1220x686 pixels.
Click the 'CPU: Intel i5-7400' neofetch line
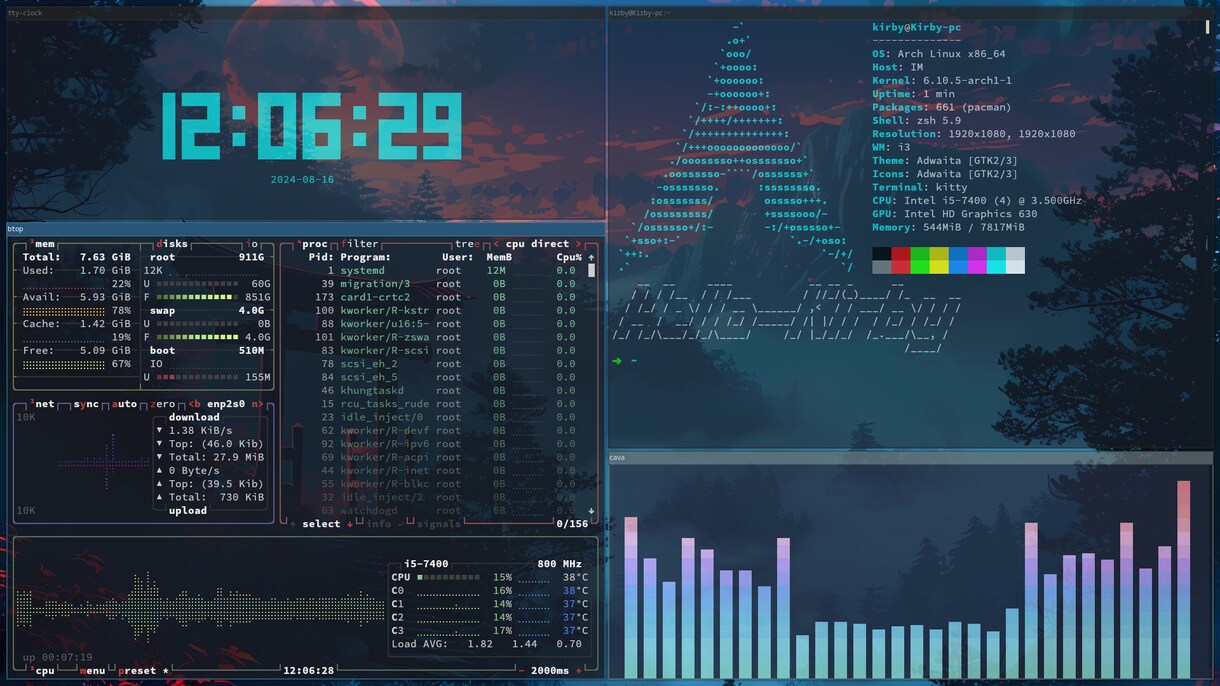(977, 200)
